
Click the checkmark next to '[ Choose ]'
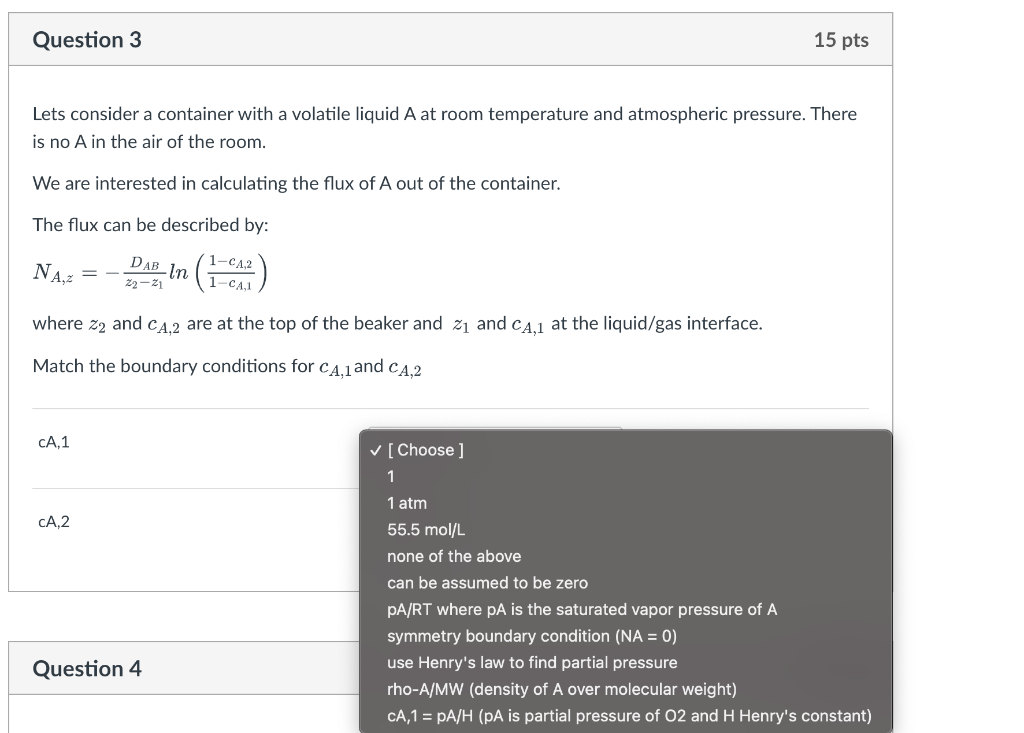point(373,450)
